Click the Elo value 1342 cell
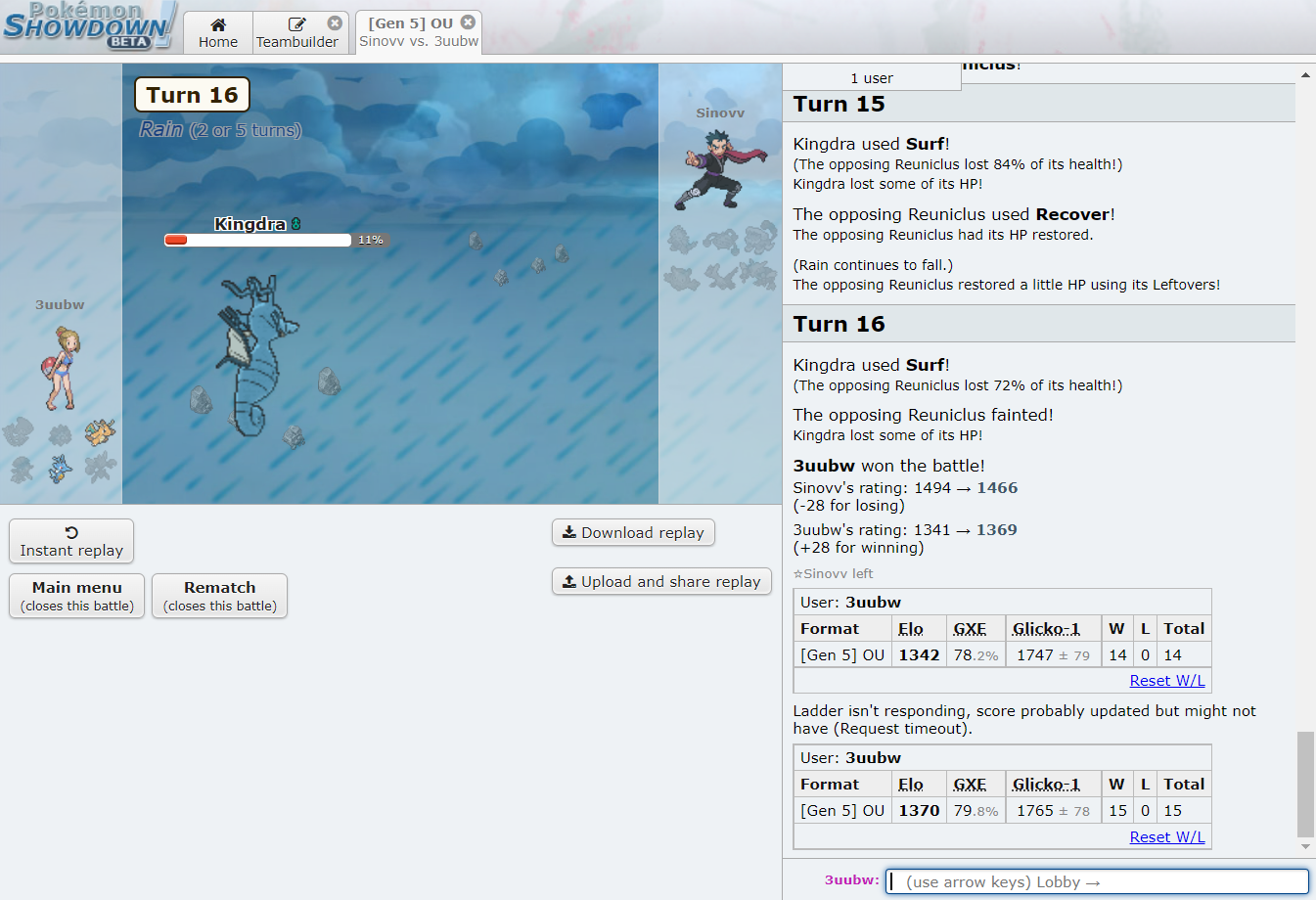1316x900 pixels. (919, 655)
